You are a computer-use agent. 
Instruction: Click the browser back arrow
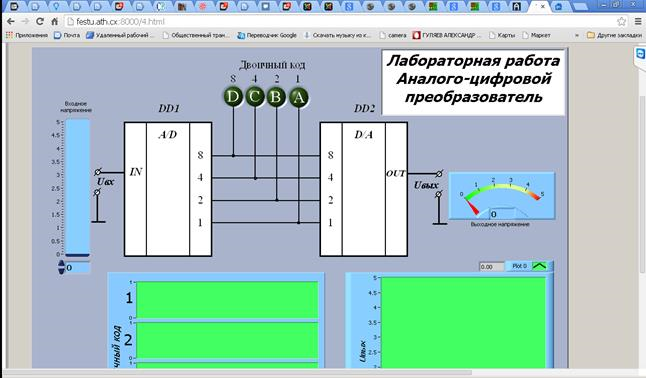coord(11,21)
